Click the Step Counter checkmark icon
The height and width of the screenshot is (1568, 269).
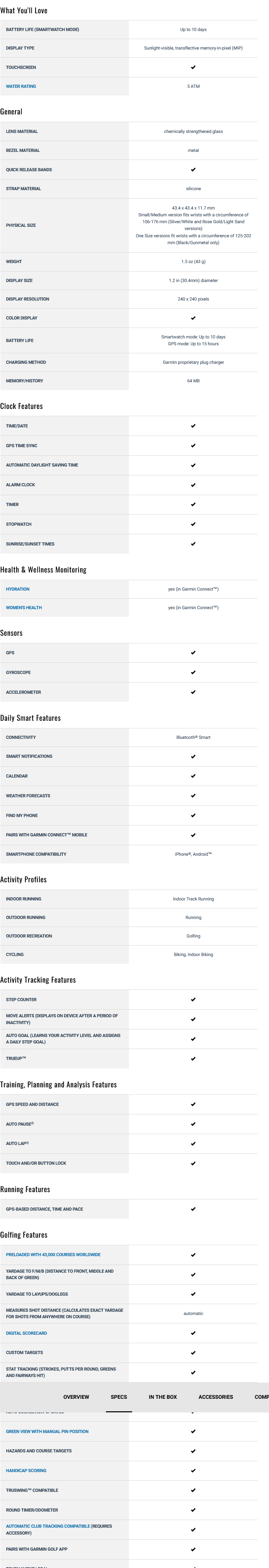click(x=193, y=1000)
